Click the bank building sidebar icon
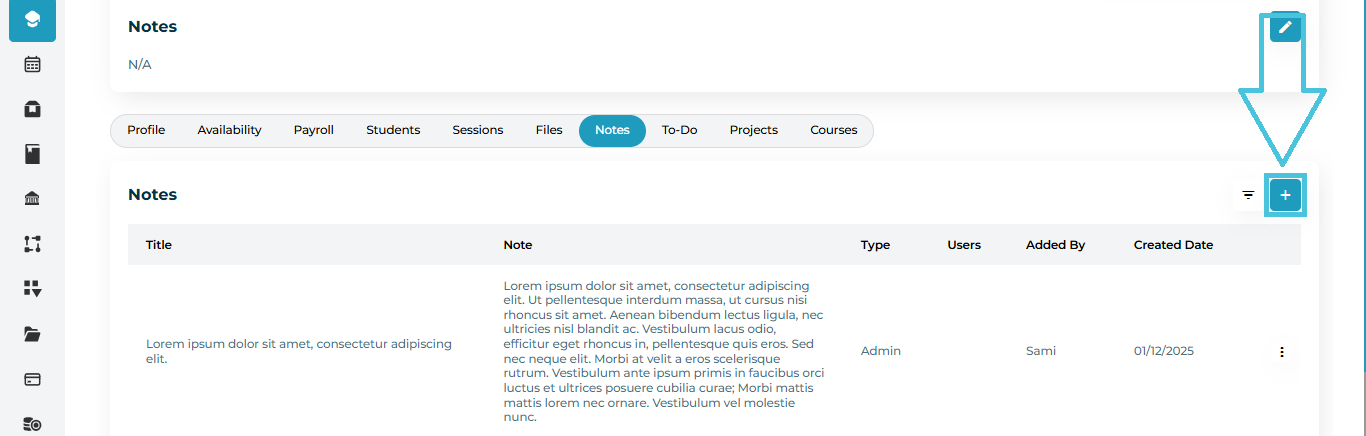Screen dimensions: 1366x436 [x=32, y=198]
